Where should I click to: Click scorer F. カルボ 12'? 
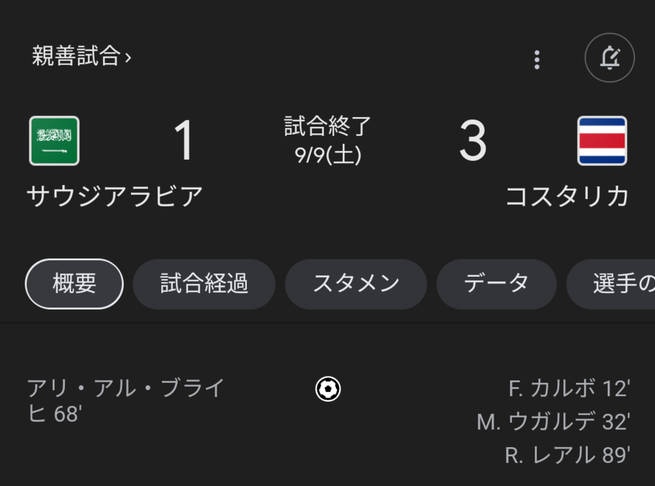coord(568,389)
